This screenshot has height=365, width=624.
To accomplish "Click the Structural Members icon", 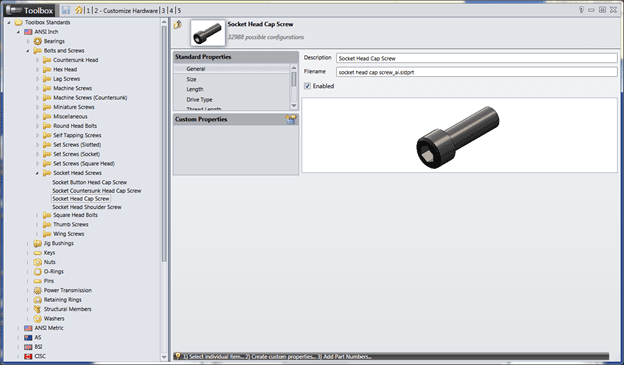I will [x=38, y=309].
